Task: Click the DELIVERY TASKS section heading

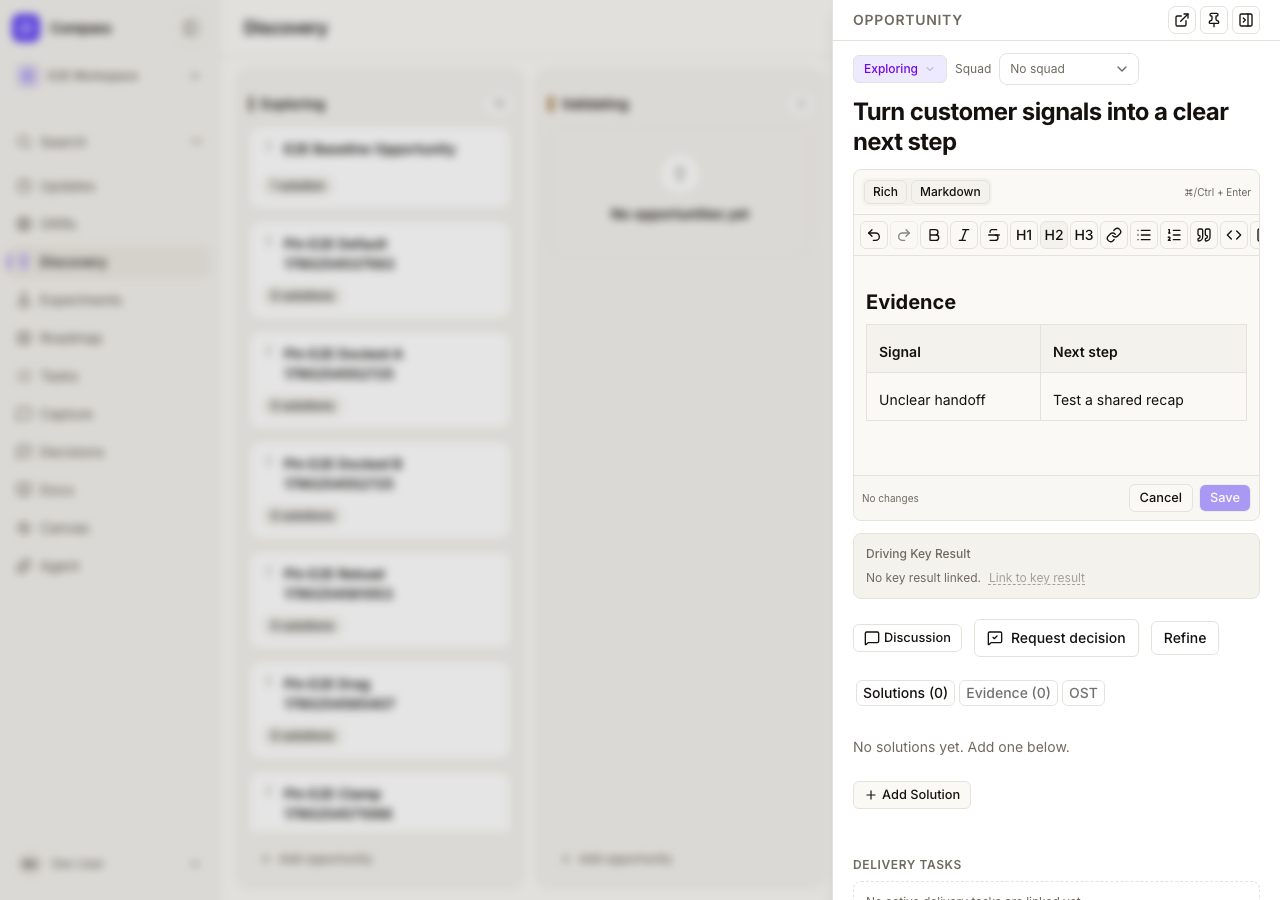Action: [907, 865]
